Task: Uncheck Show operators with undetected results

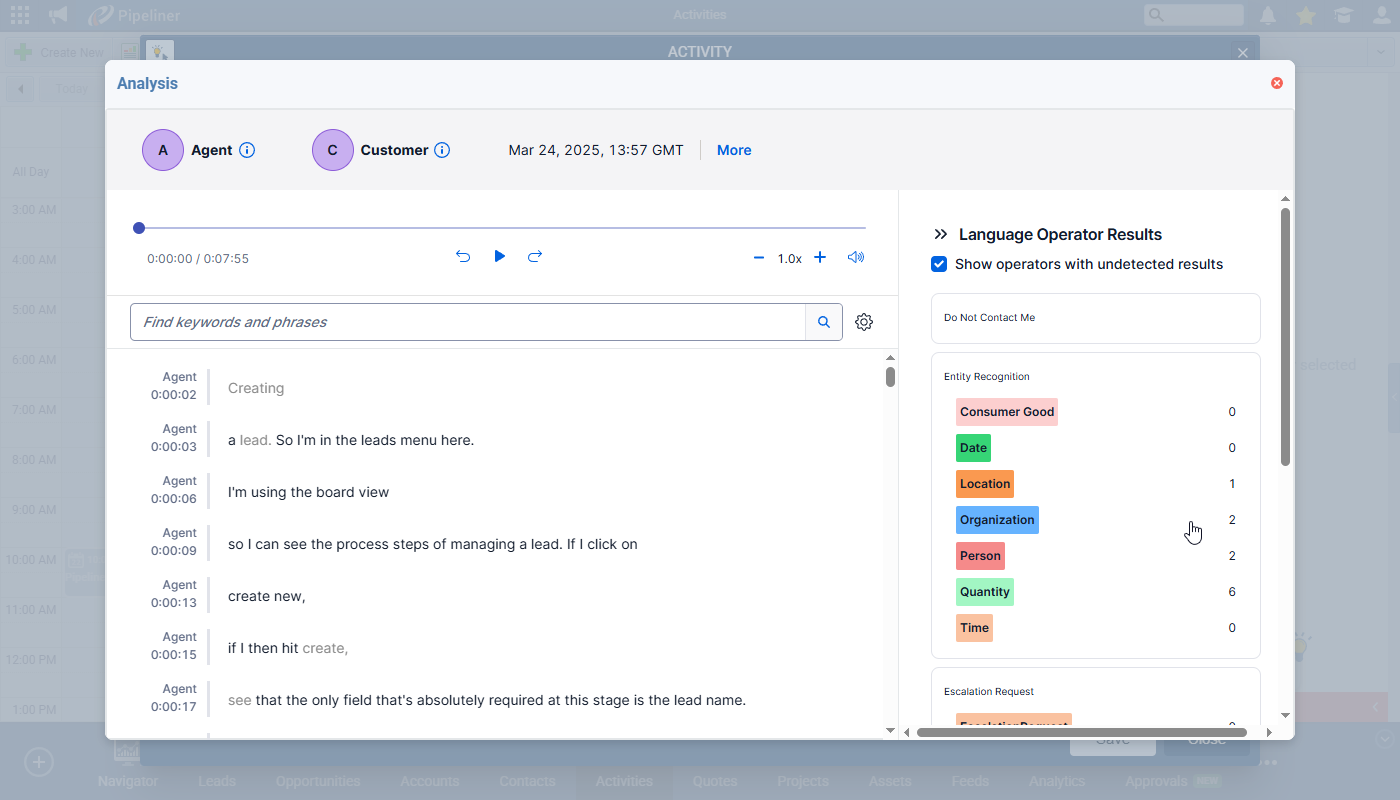Action: (x=939, y=264)
